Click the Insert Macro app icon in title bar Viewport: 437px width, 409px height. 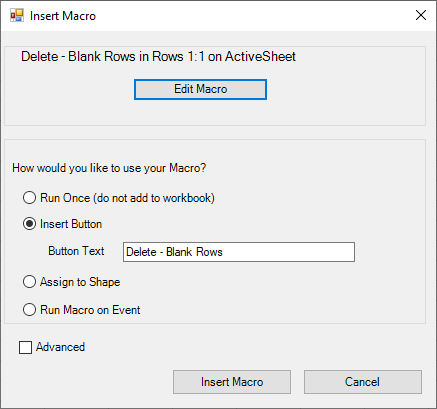coord(17,15)
